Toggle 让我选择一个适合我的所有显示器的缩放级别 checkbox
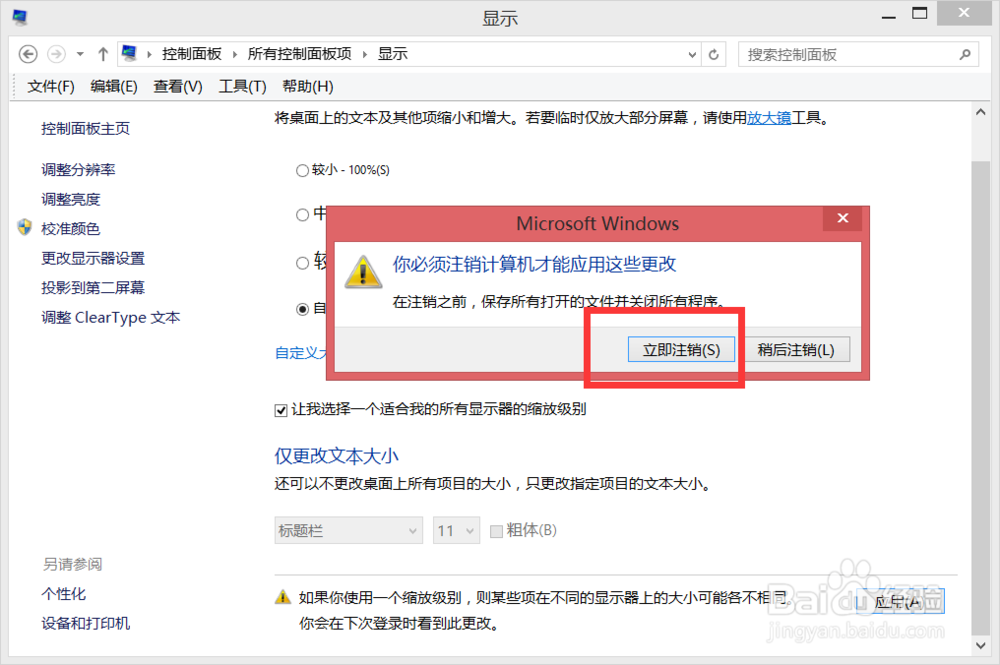The width and height of the screenshot is (1000, 665). pos(281,410)
